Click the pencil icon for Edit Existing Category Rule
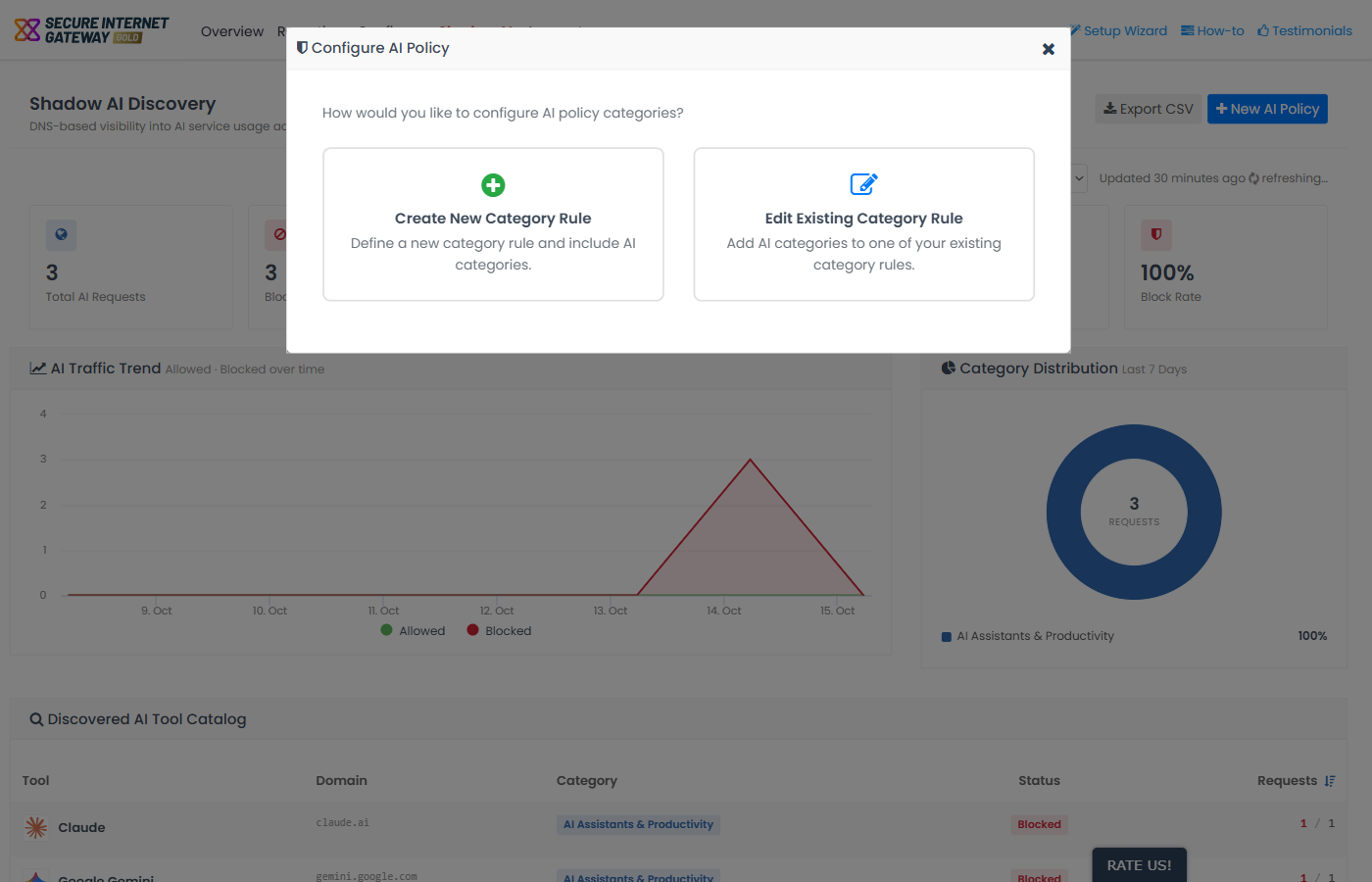1372x882 pixels. pos(863,184)
